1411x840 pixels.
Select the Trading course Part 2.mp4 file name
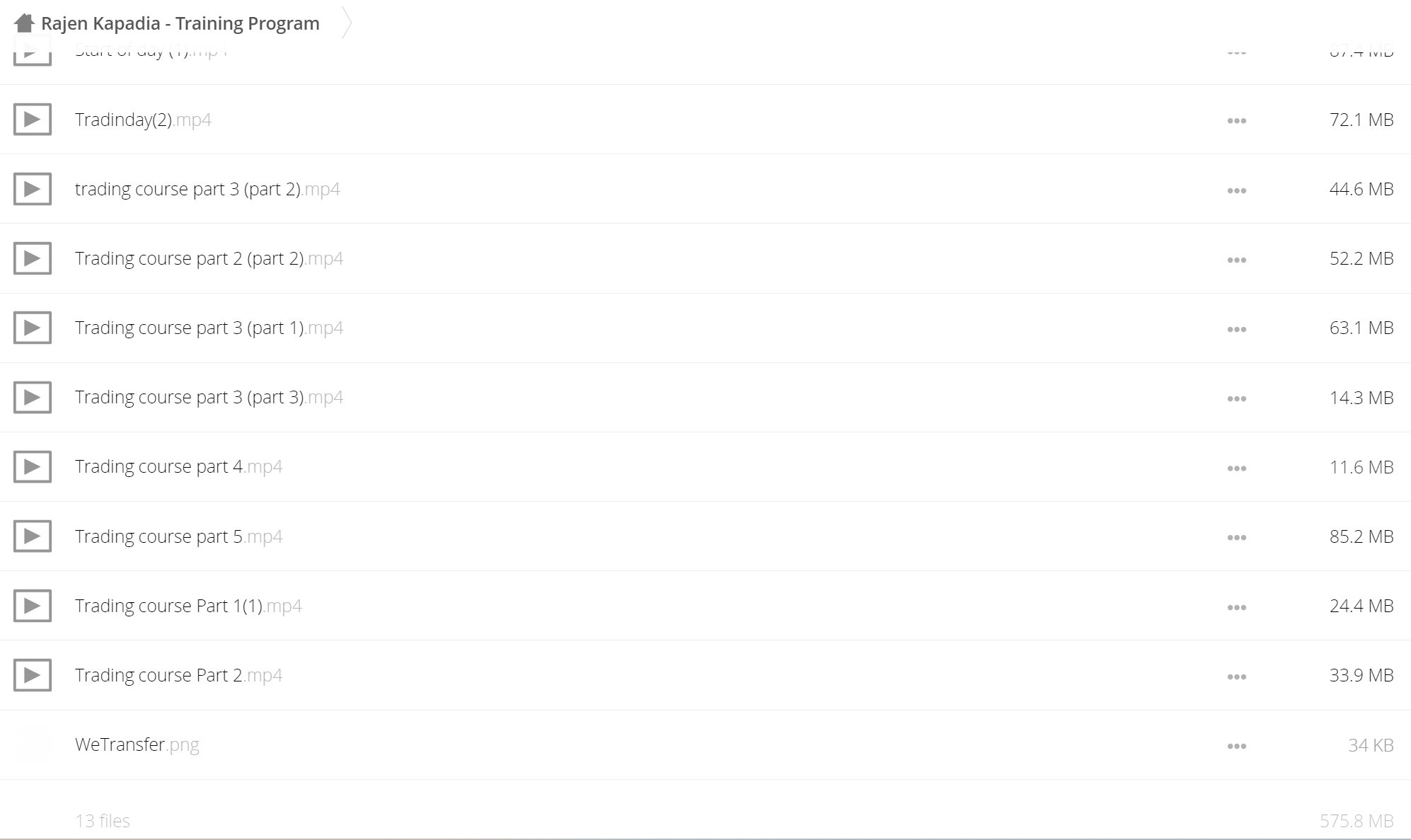coord(178,675)
